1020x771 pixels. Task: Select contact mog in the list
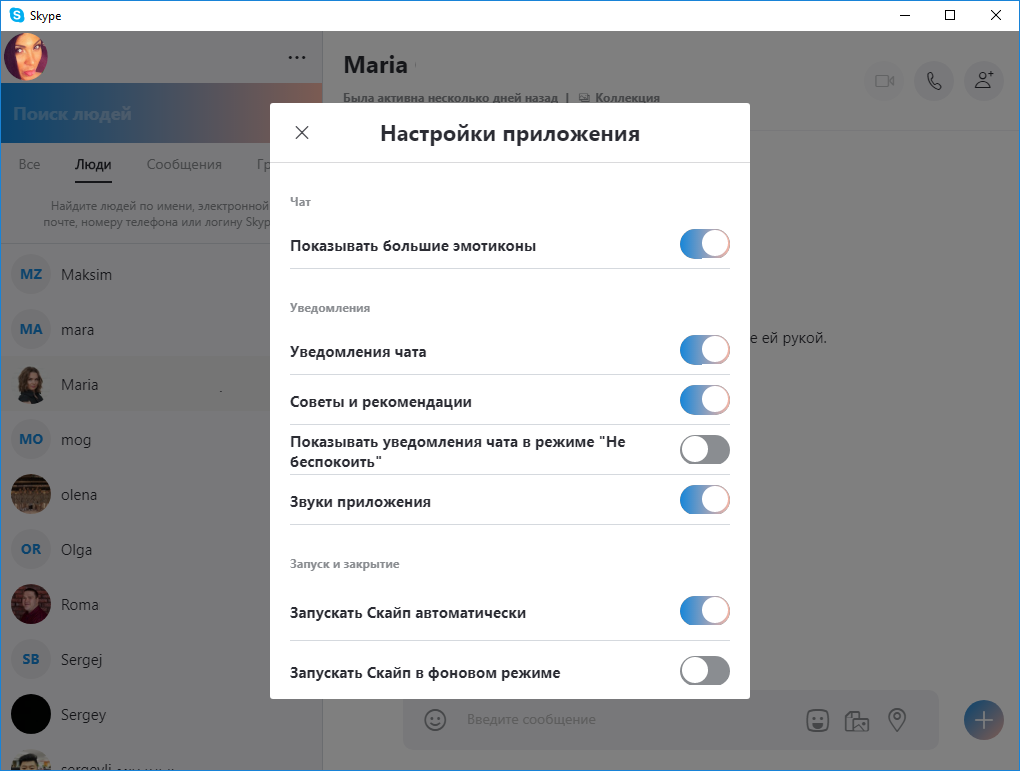(x=135, y=439)
